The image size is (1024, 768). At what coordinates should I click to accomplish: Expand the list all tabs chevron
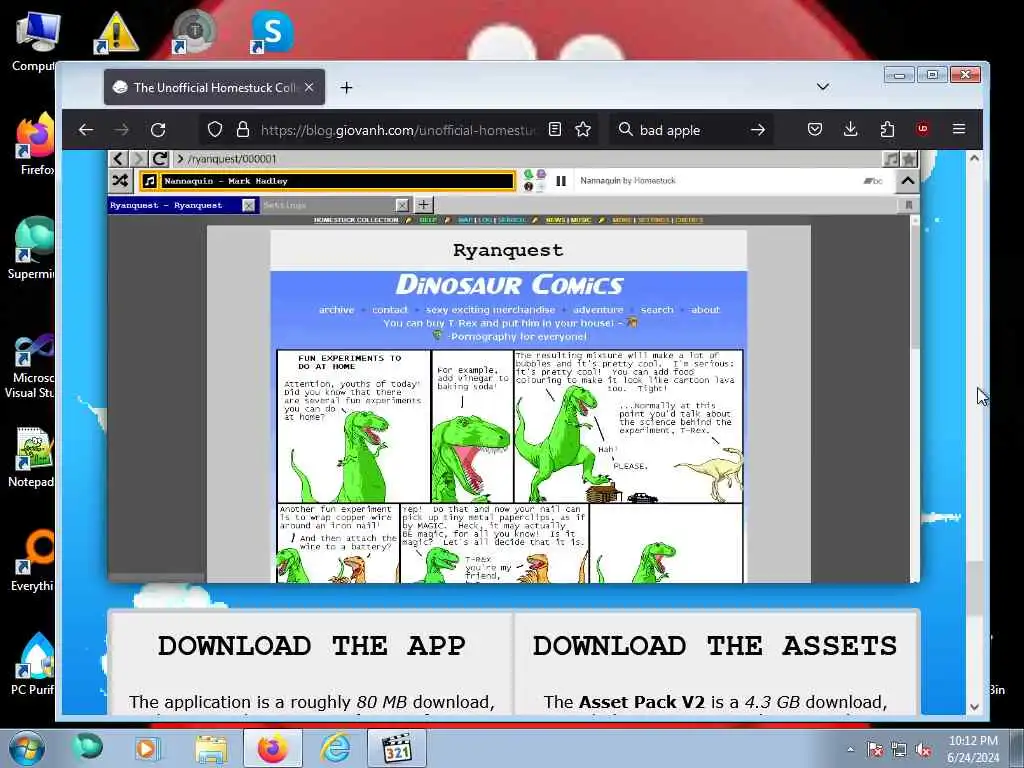click(823, 87)
